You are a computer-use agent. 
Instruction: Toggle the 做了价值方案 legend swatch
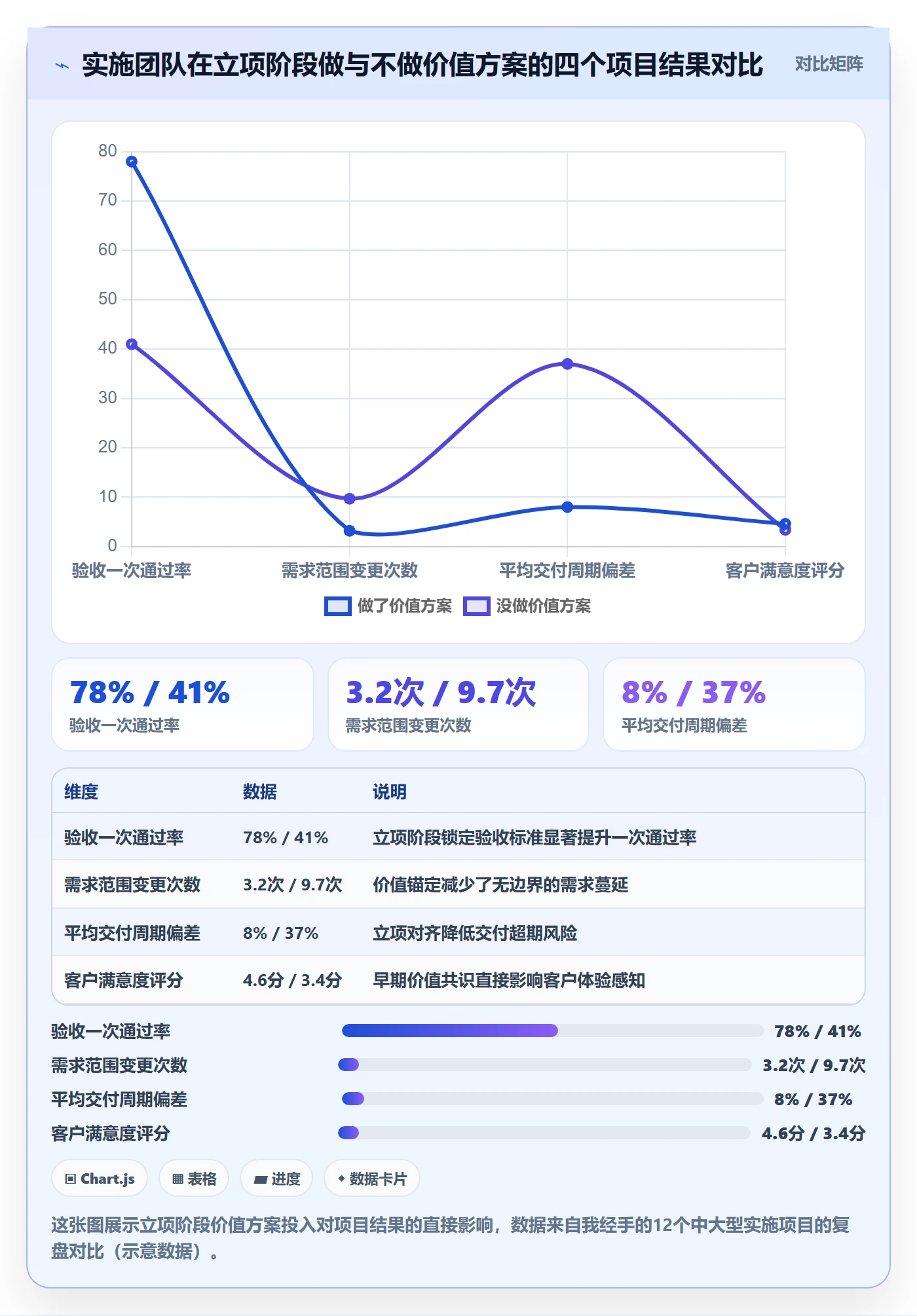(338, 606)
